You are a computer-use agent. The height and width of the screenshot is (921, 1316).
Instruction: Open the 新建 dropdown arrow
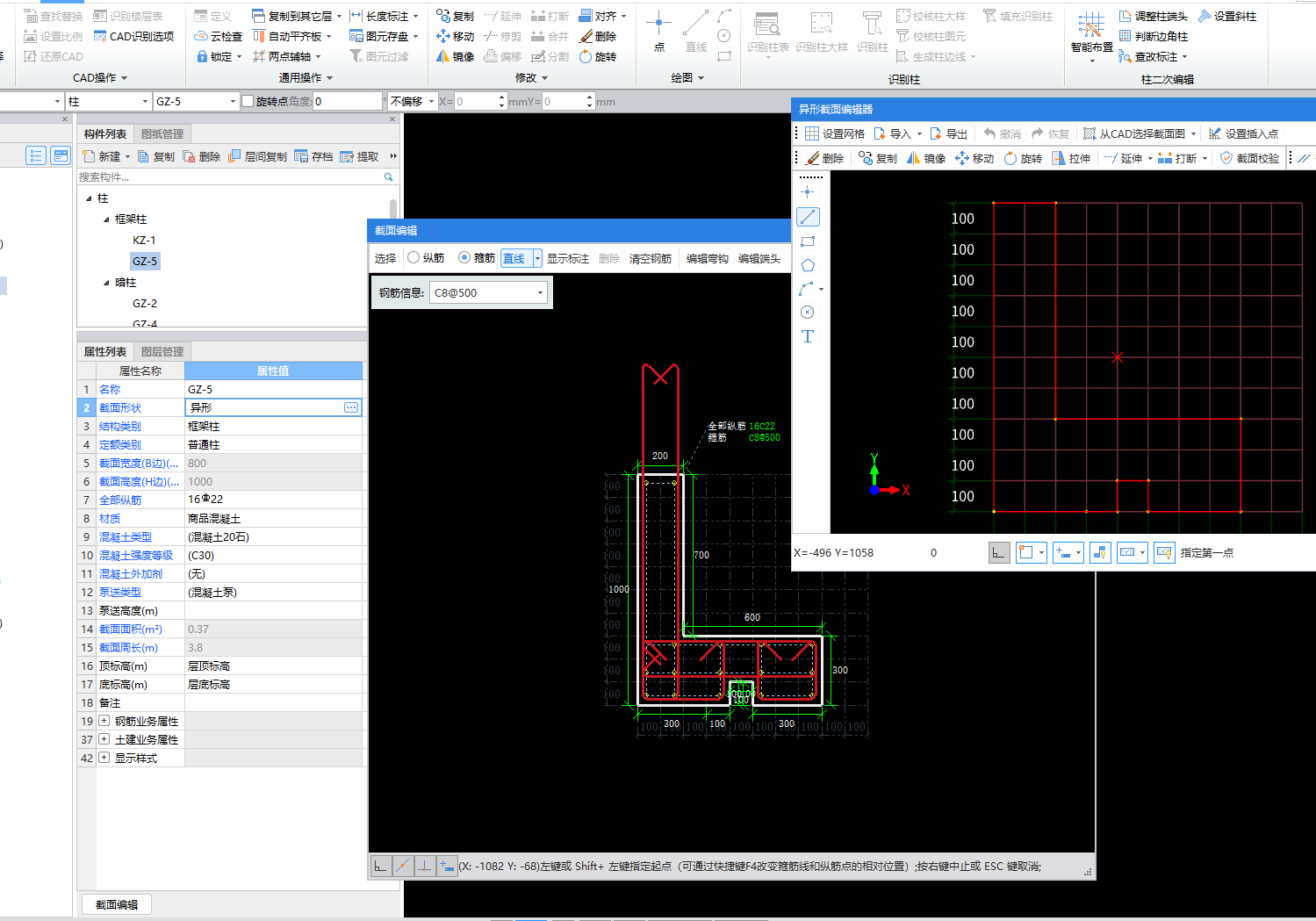coord(127,157)
